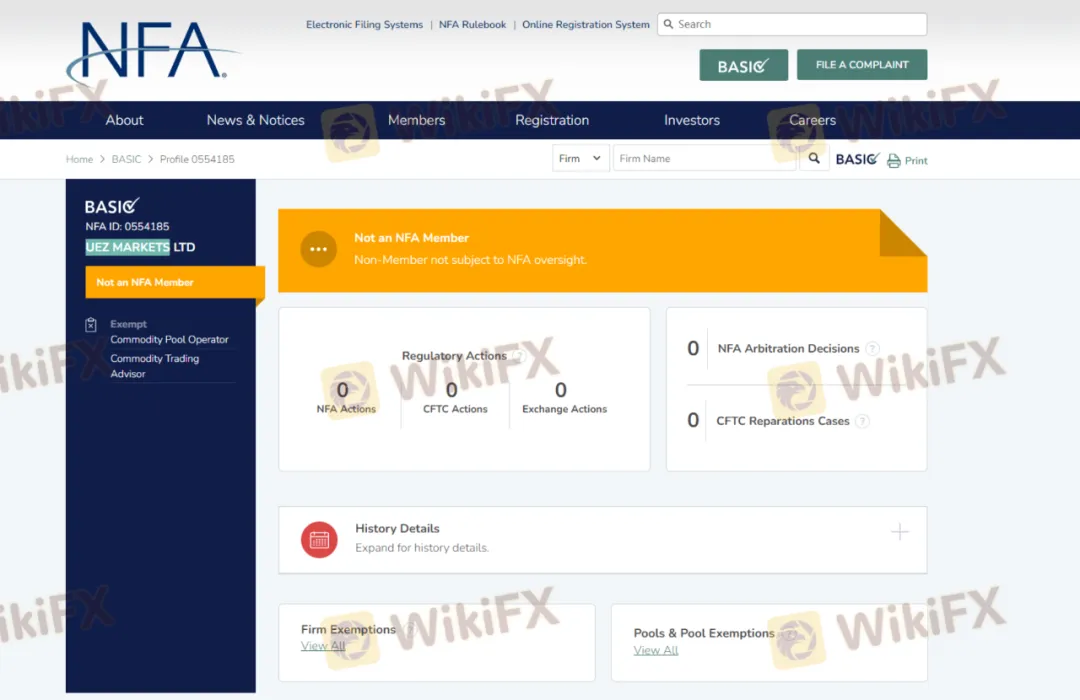
Task: Open the News & Notices menu
Action: [x=256, y=120]
